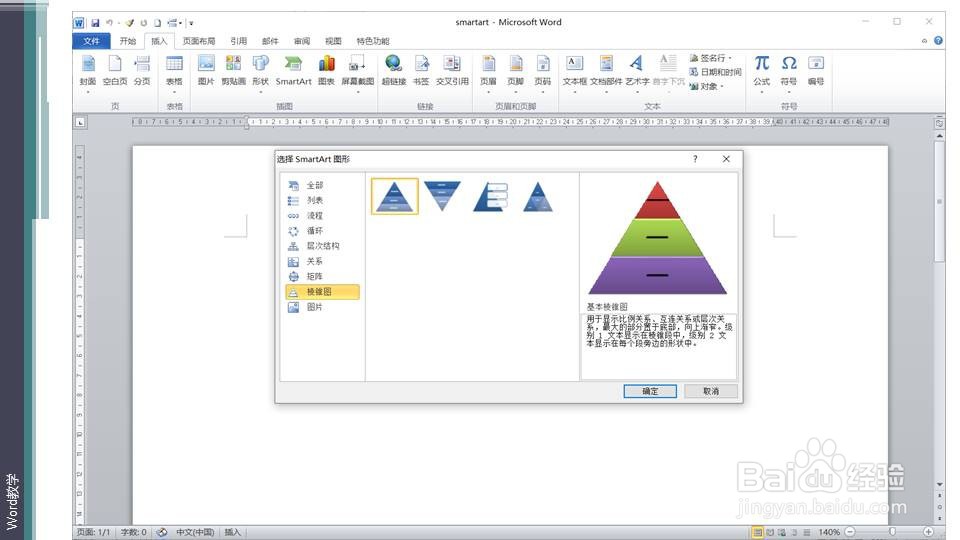The width and height of the screenshot is (960, 540).
Task: Open the clip art (剪贴画) tool
Action: pos(233,72)
